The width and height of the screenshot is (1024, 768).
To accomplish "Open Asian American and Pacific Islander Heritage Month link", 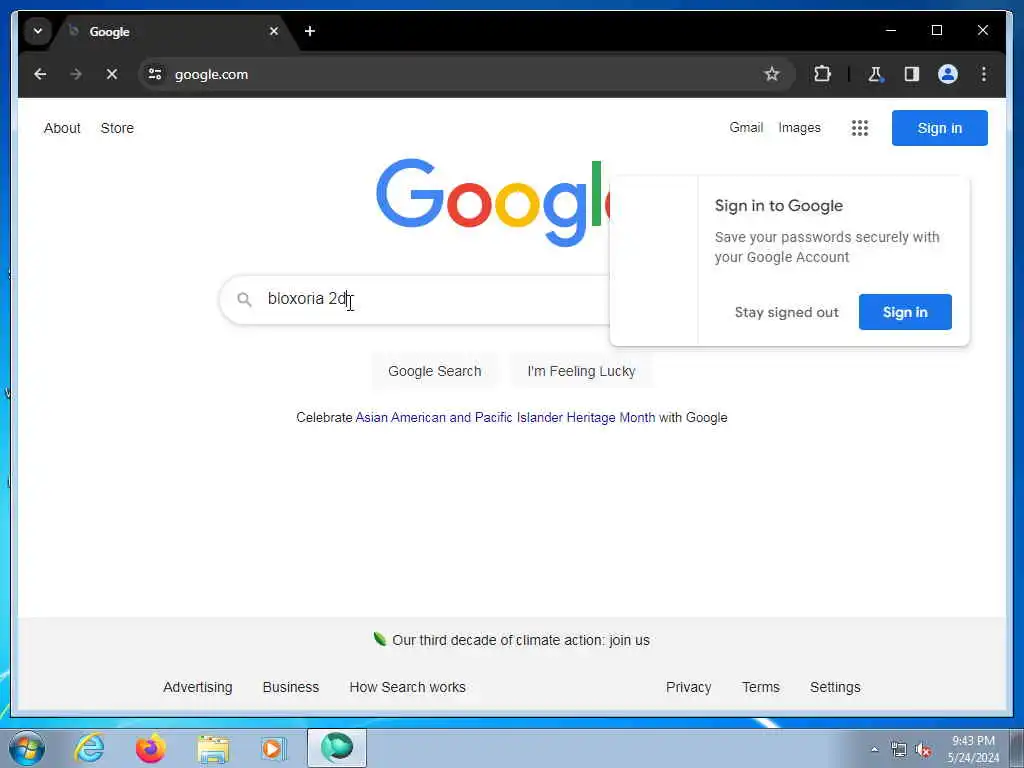I will tap(505, 417).
